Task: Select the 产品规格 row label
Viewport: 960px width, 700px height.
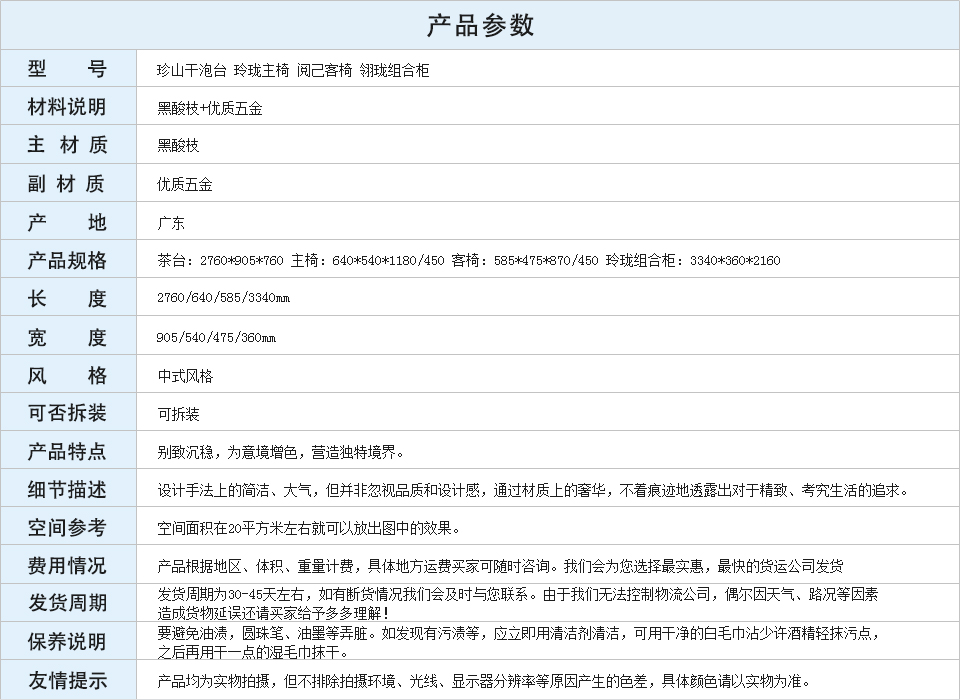Action: tap(67, 261)
